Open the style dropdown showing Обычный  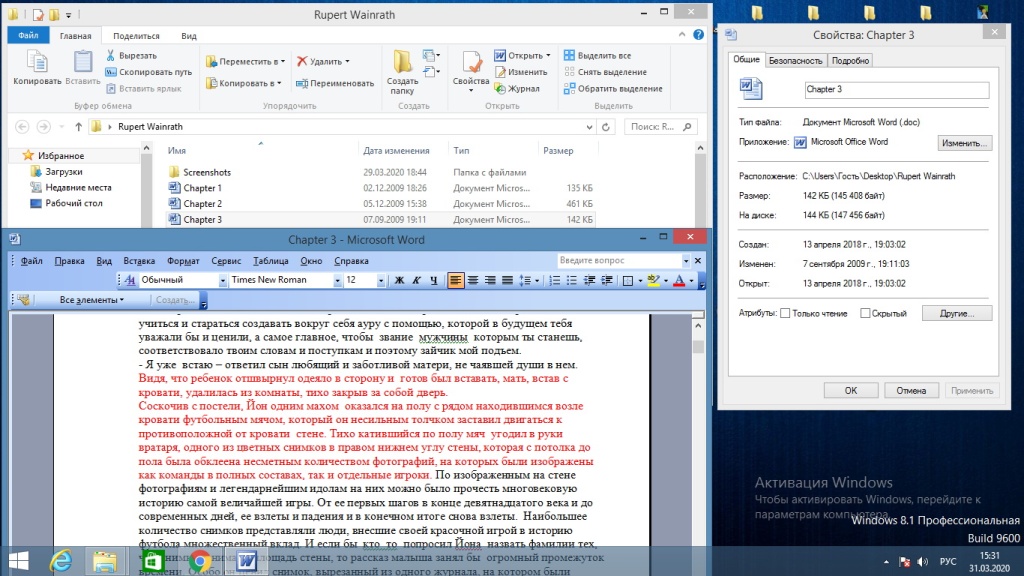(x=223, y=280)
